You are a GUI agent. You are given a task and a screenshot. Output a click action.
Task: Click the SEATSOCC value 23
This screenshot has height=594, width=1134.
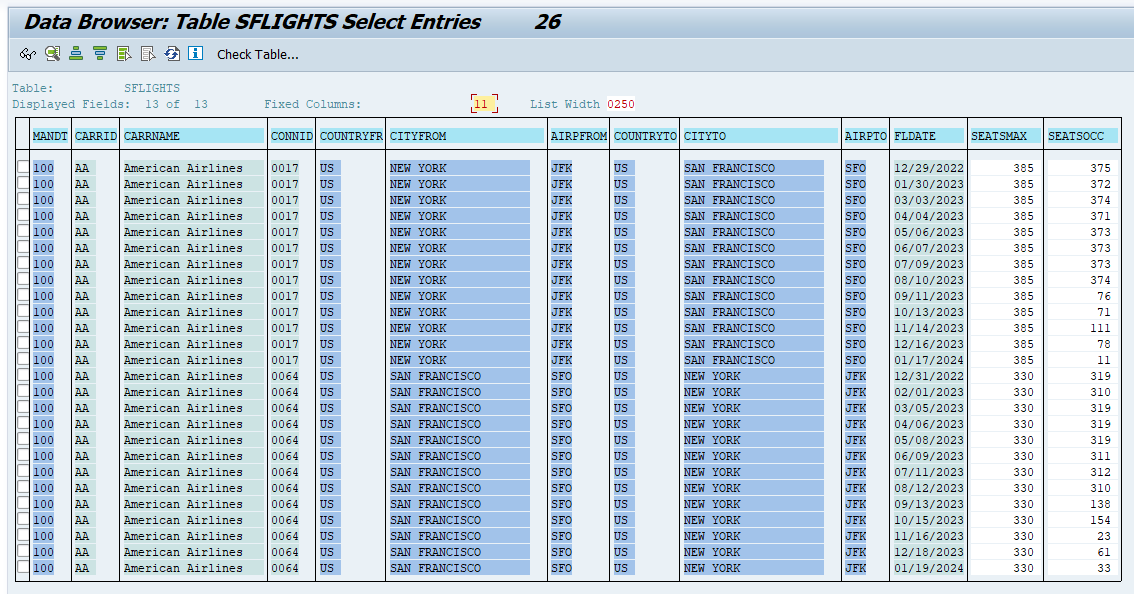(x=1104, y=536)
